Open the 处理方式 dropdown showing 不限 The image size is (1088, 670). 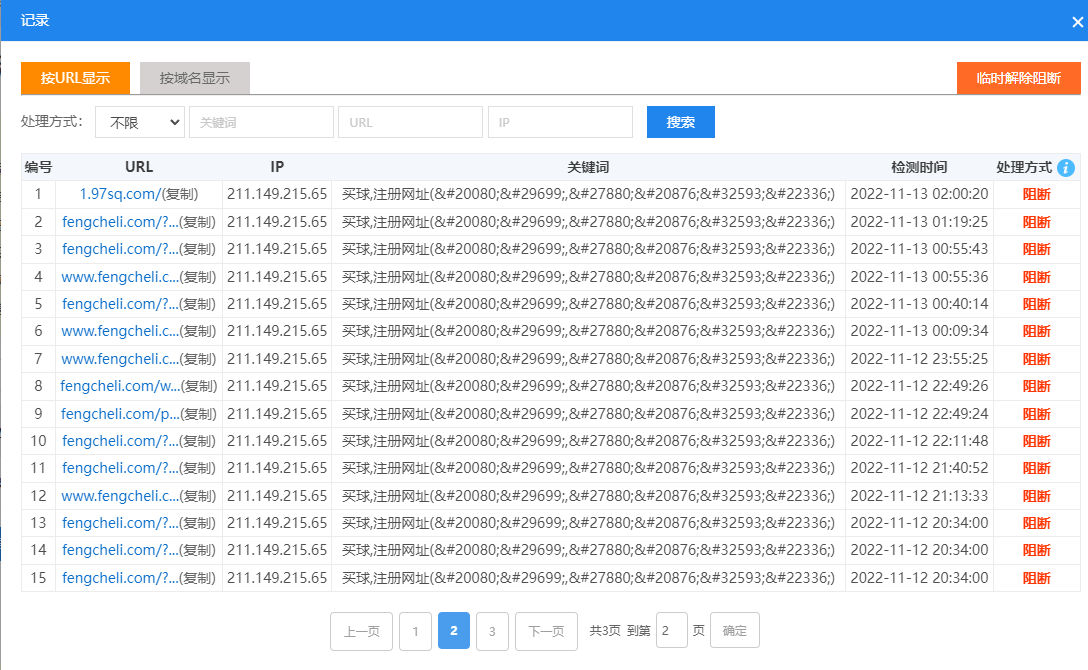pos(140,122)
